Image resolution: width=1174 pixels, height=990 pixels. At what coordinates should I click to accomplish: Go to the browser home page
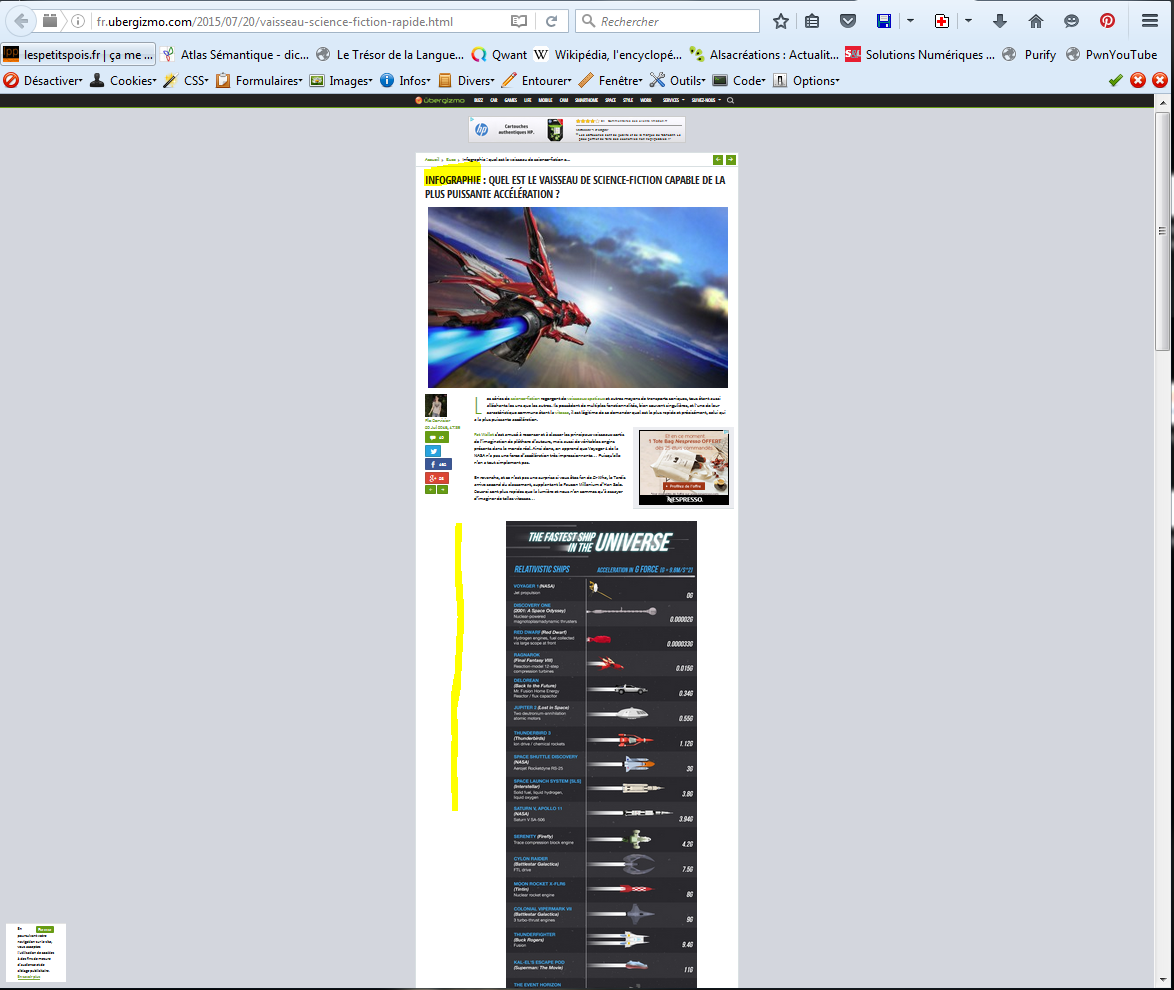tap(1035, 21)
